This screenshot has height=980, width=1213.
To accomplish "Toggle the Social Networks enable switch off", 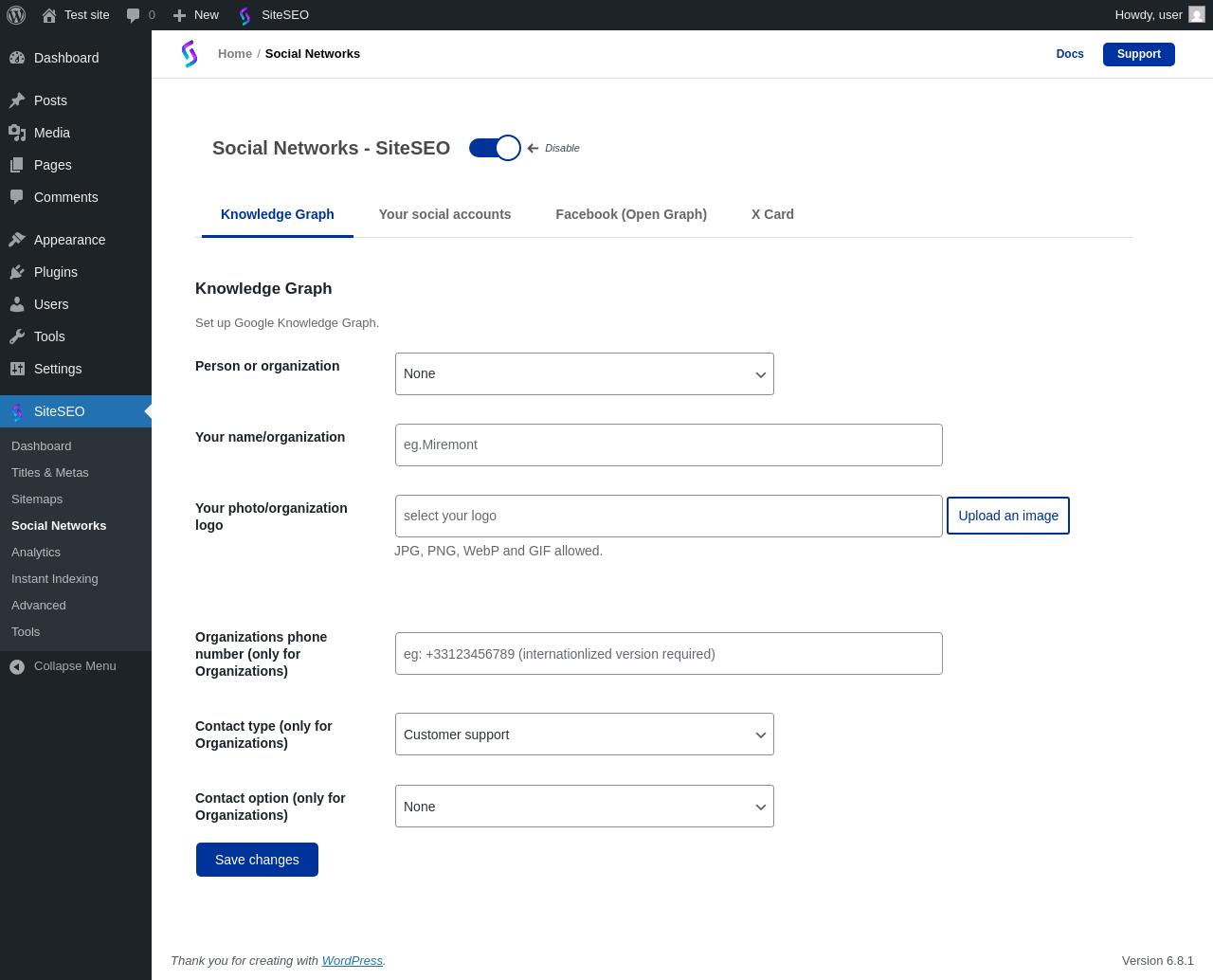I will 495,148.
